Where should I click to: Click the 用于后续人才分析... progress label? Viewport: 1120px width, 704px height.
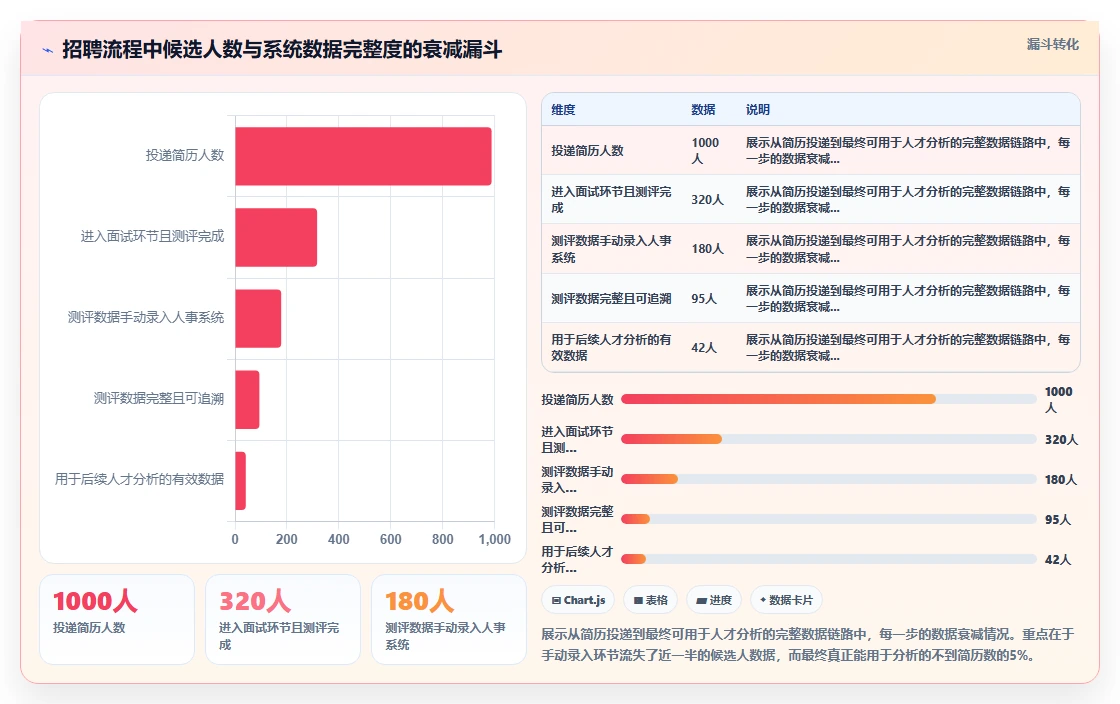(577, 559)
